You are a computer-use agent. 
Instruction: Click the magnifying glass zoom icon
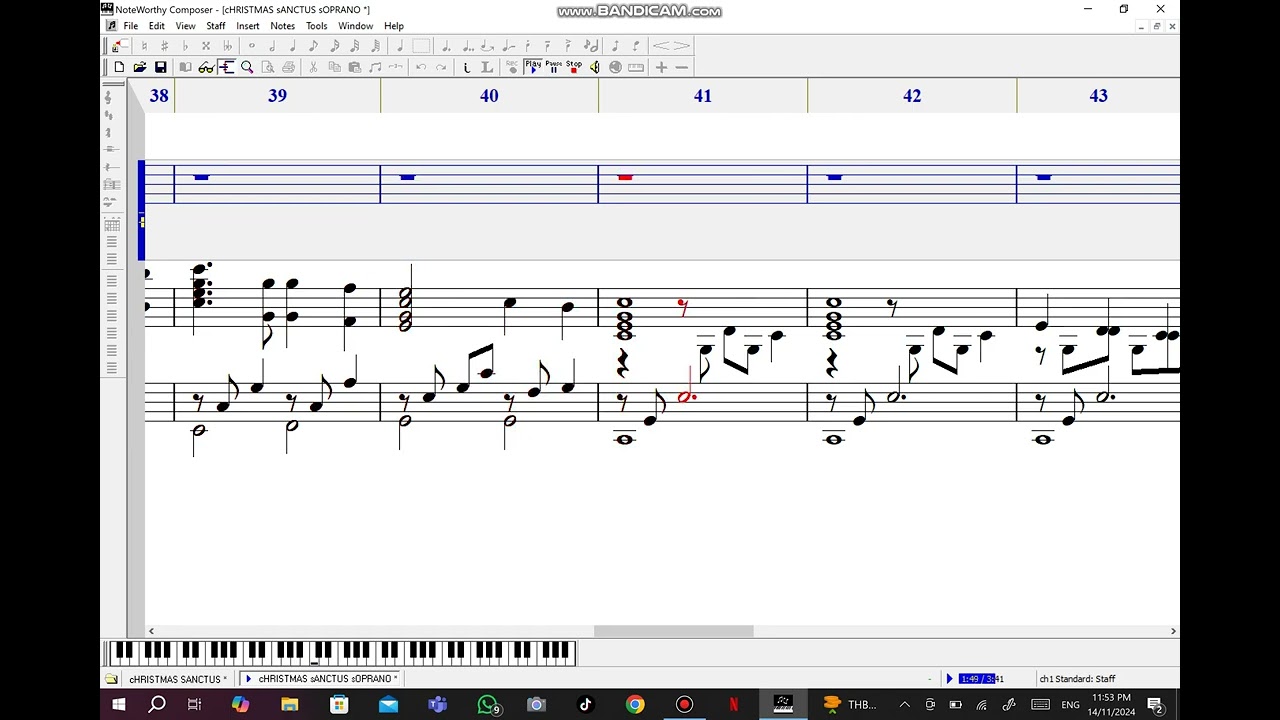tap(247, 67)
